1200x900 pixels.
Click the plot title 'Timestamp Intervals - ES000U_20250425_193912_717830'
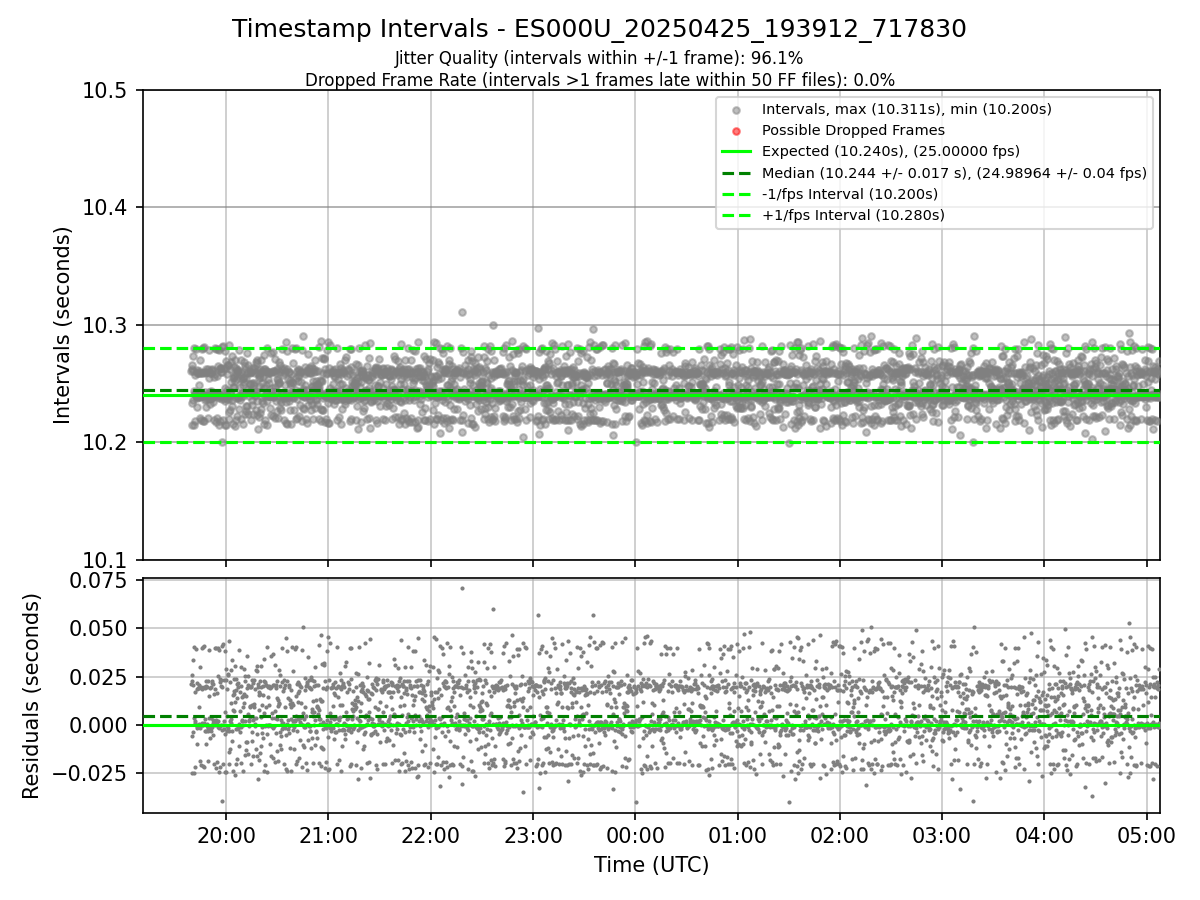click(599, 29)
